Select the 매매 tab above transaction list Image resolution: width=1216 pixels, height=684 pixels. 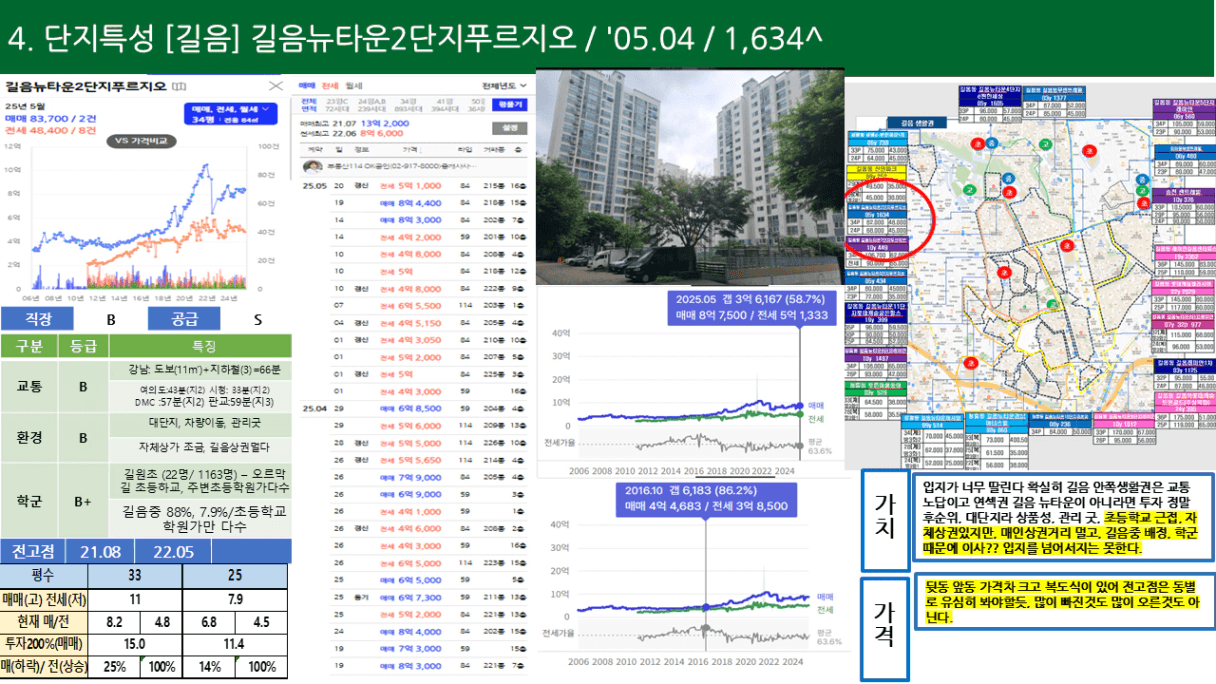pos(307,87)
